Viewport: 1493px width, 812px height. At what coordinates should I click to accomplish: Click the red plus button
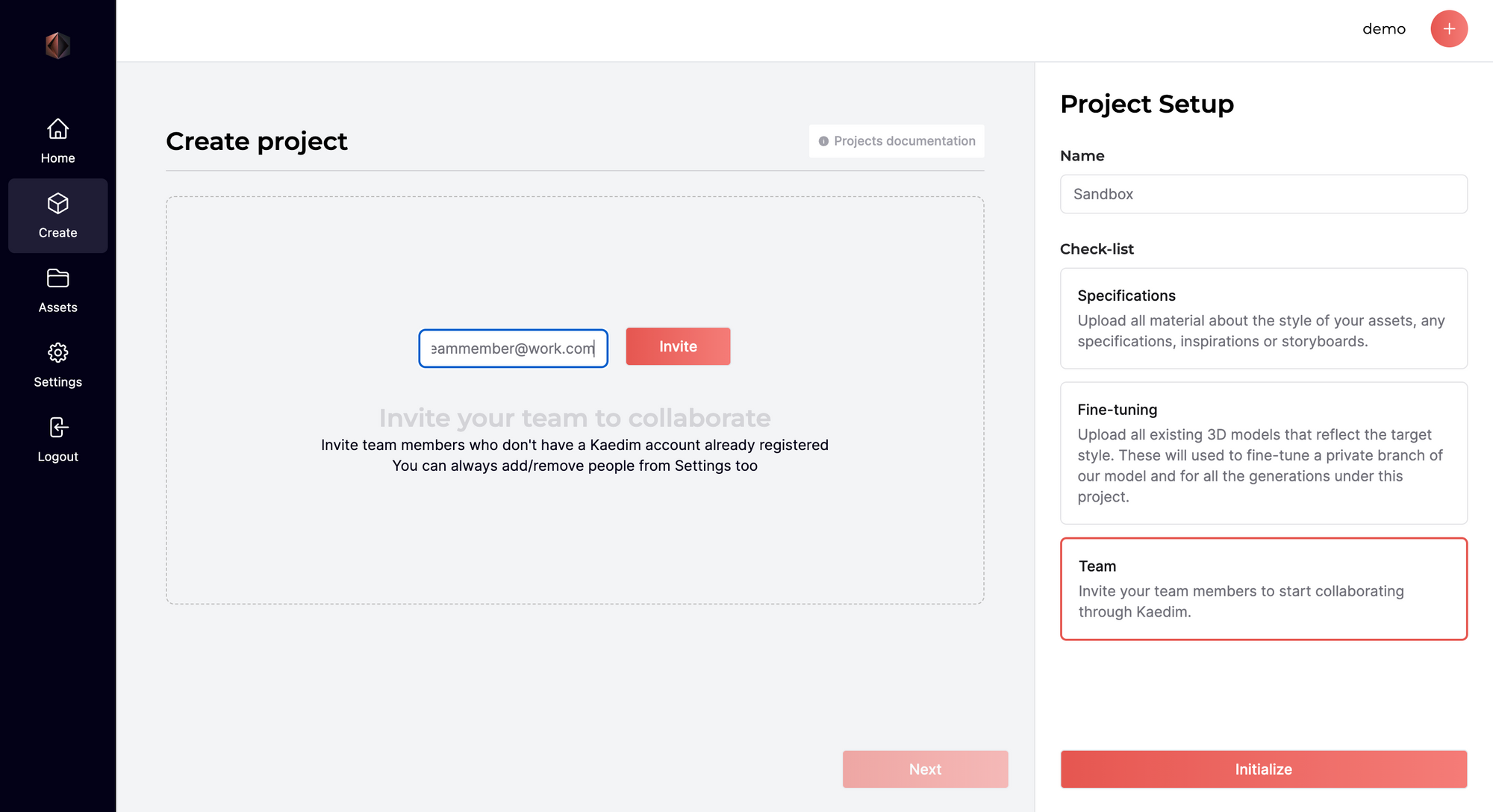coord(1448,29)
